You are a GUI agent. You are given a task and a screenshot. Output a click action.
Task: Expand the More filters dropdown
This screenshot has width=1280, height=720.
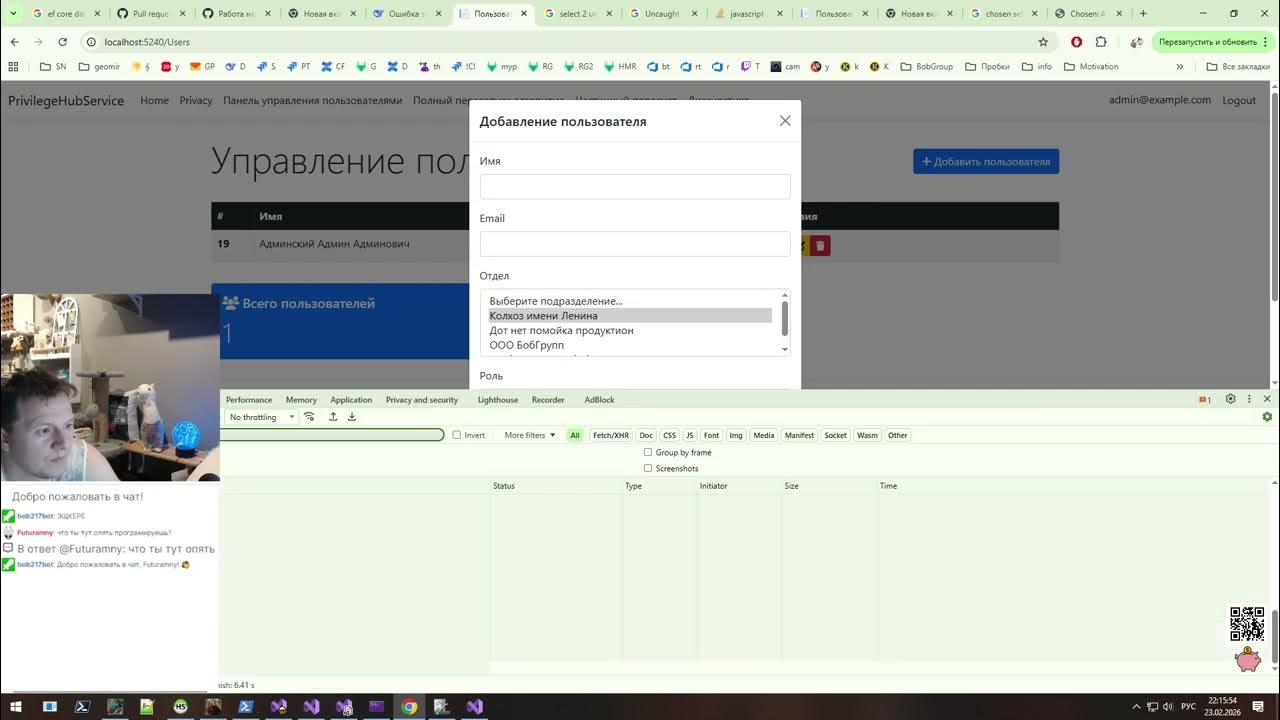click(x=530, y=435)
